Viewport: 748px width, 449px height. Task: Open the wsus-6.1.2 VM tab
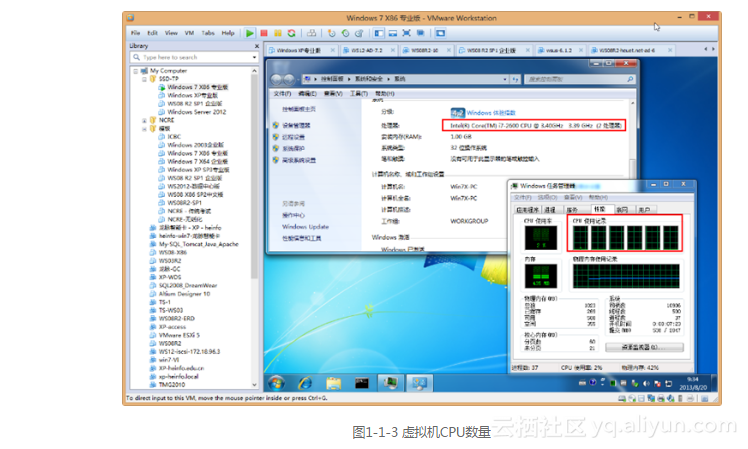(559, 50)
